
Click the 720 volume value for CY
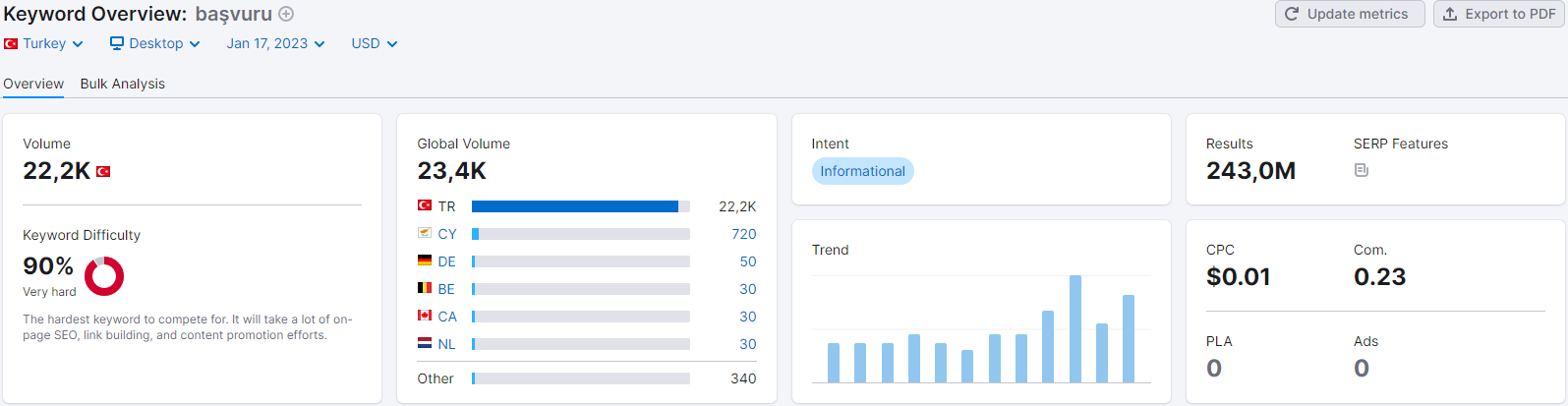[744, 234]
